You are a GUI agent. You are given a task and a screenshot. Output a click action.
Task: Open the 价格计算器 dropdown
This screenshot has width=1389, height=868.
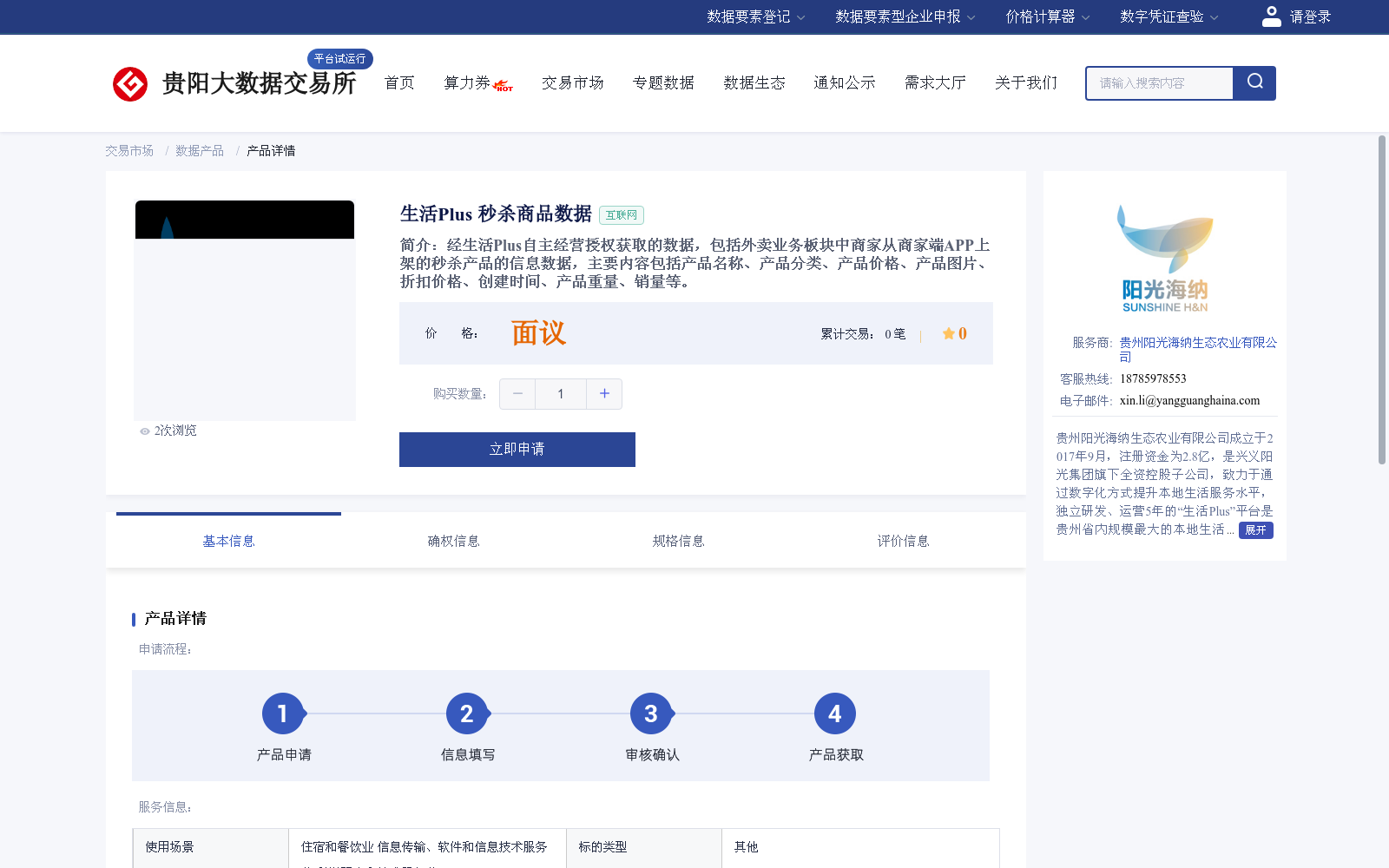tap(1047, 16)
